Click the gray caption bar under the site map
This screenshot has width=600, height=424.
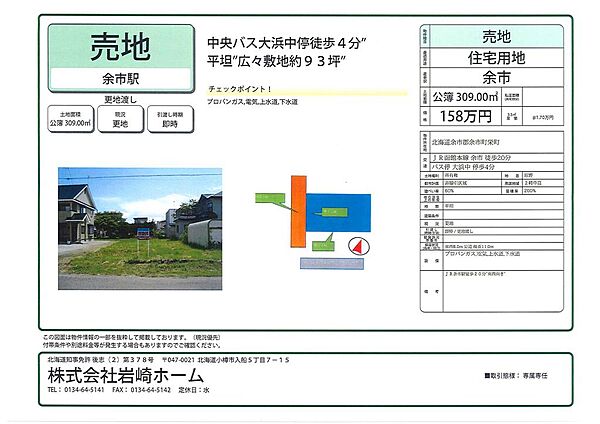[x=332, y=262]
